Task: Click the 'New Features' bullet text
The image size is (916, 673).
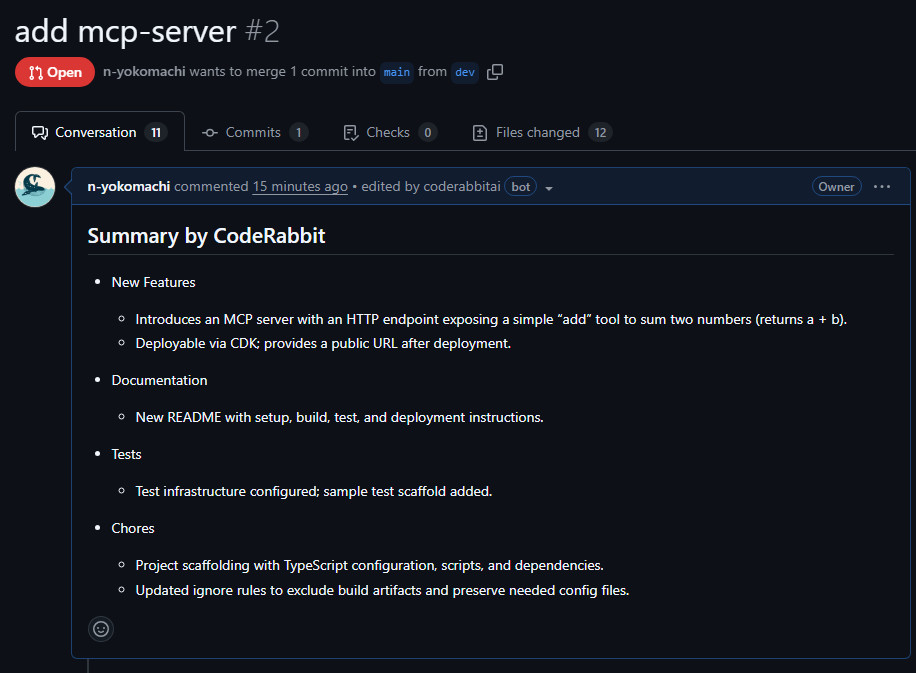Action: (154, 282)
